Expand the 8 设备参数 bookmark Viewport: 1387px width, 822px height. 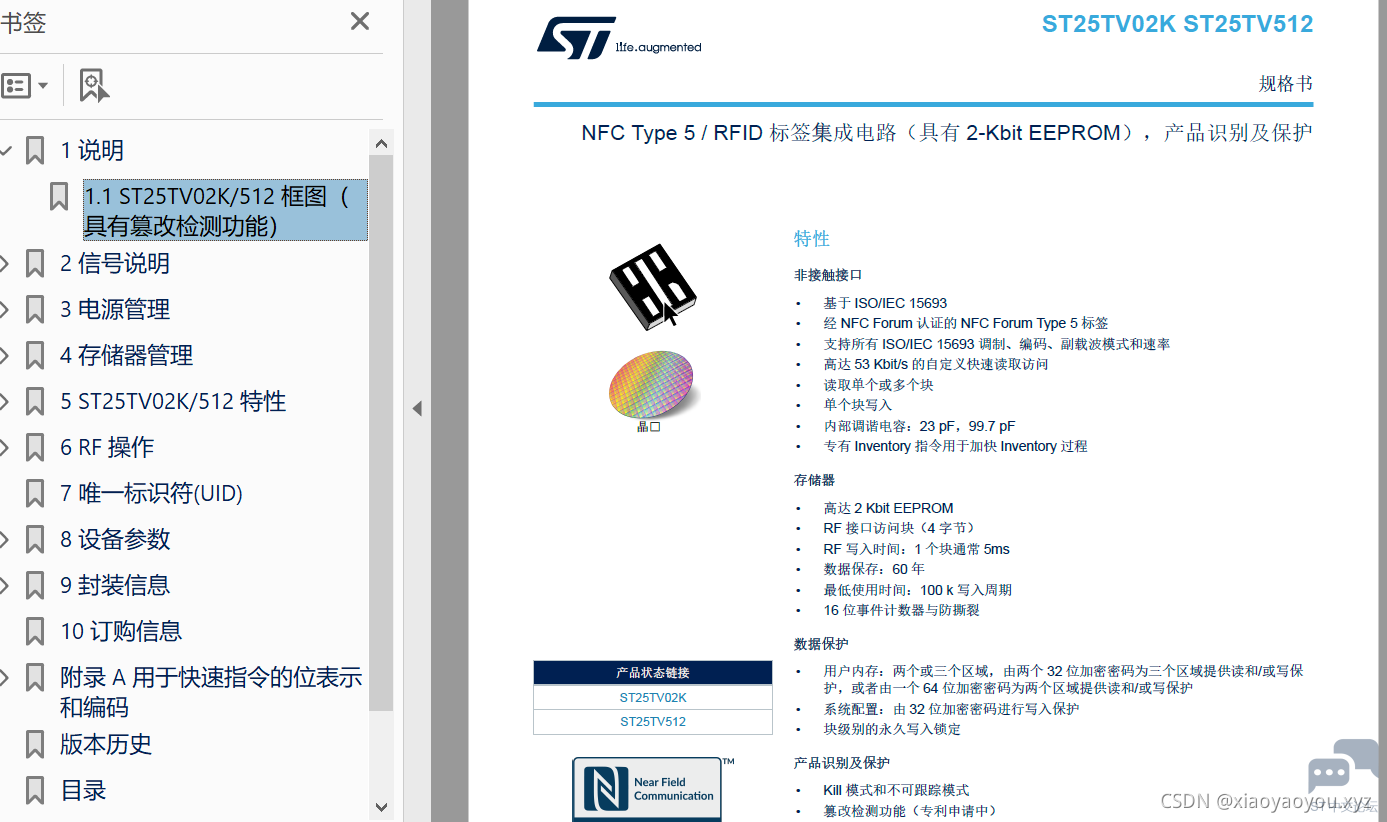point(5,540)
